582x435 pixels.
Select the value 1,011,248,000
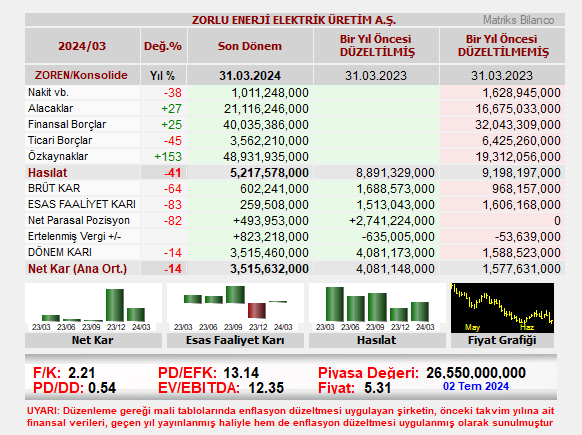(270, 93)
